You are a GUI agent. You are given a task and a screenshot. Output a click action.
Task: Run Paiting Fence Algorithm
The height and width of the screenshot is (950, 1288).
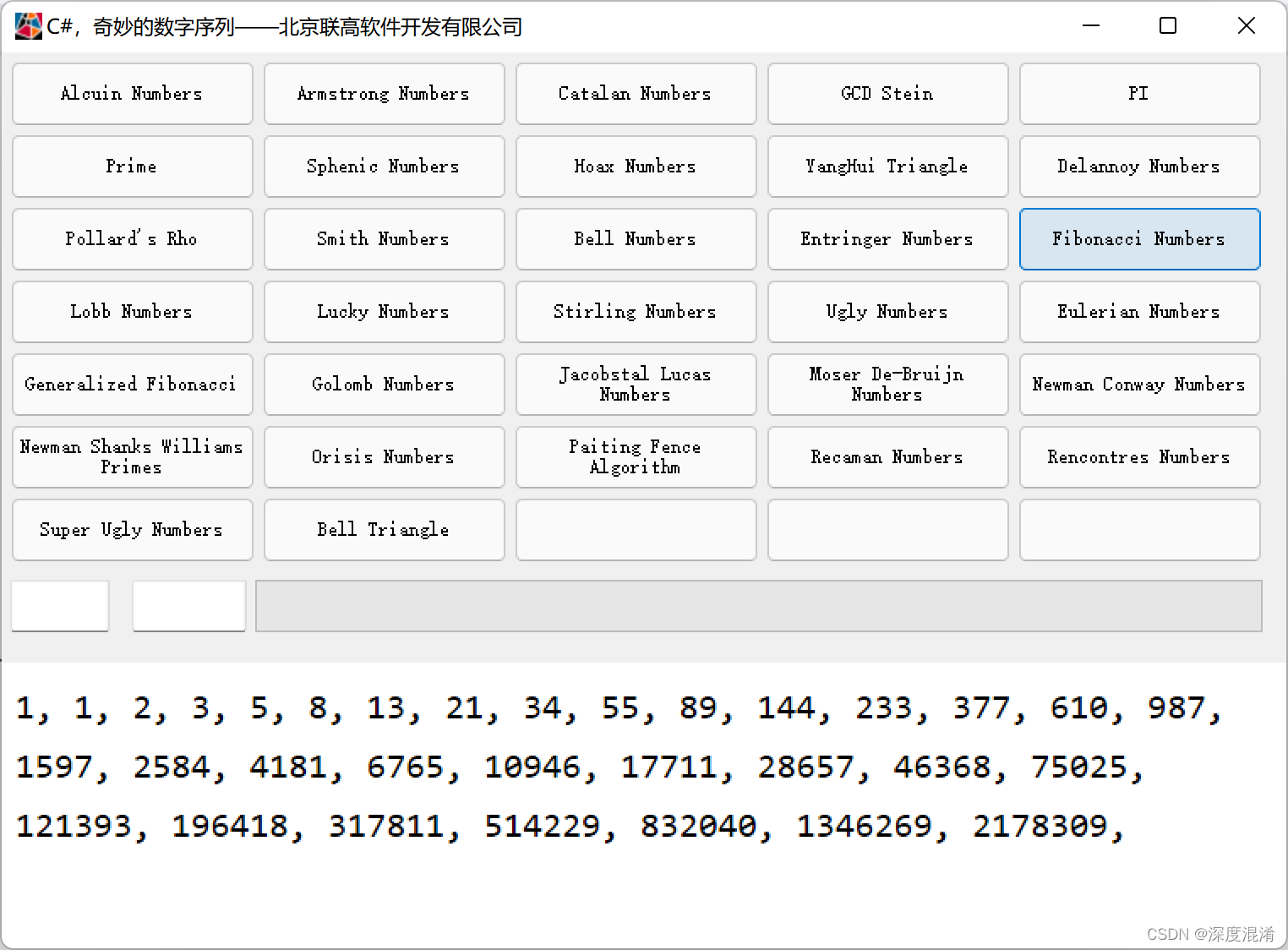636,457
